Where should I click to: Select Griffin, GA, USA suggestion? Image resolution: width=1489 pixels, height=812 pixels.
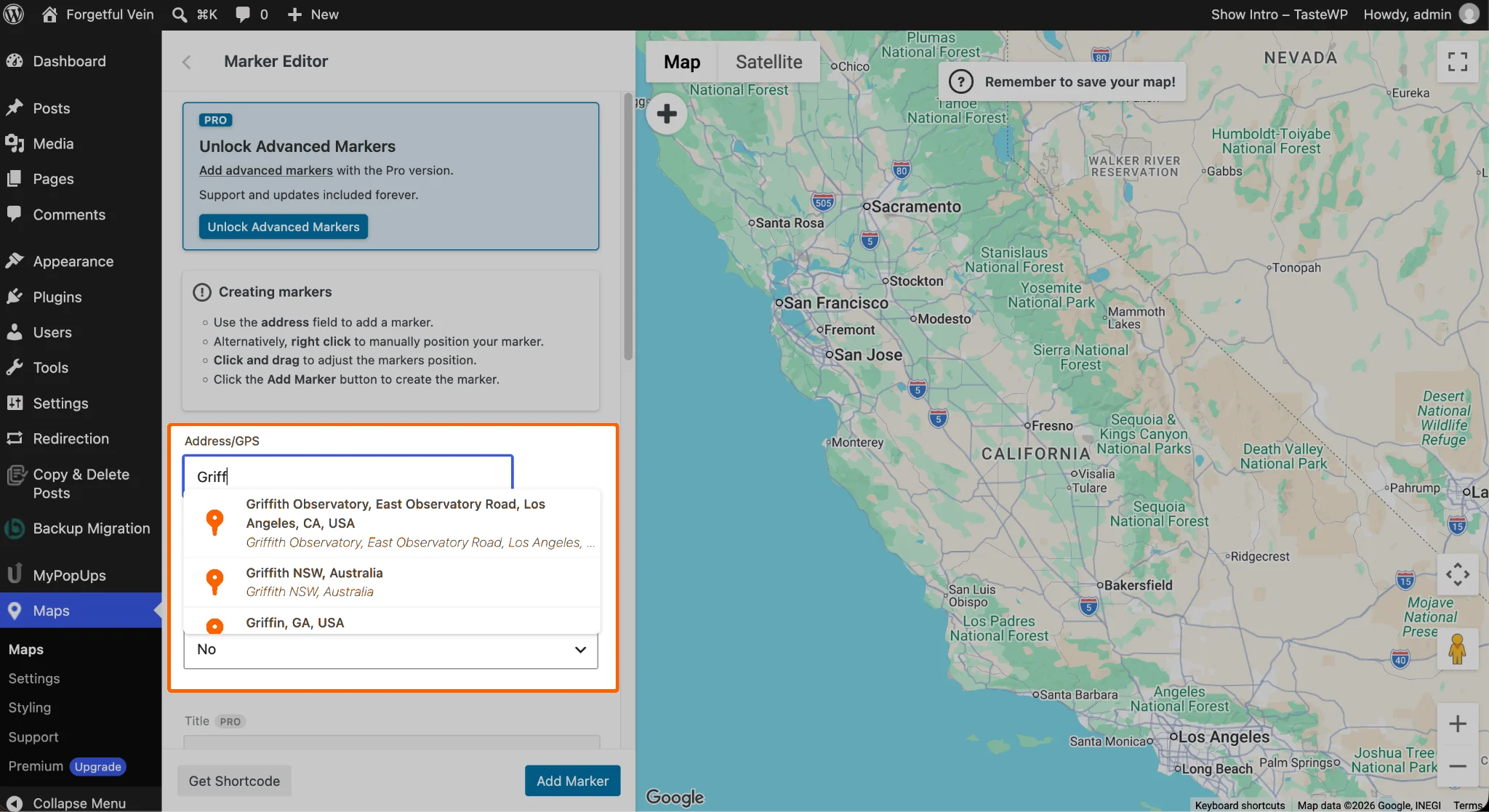[393, 622]
